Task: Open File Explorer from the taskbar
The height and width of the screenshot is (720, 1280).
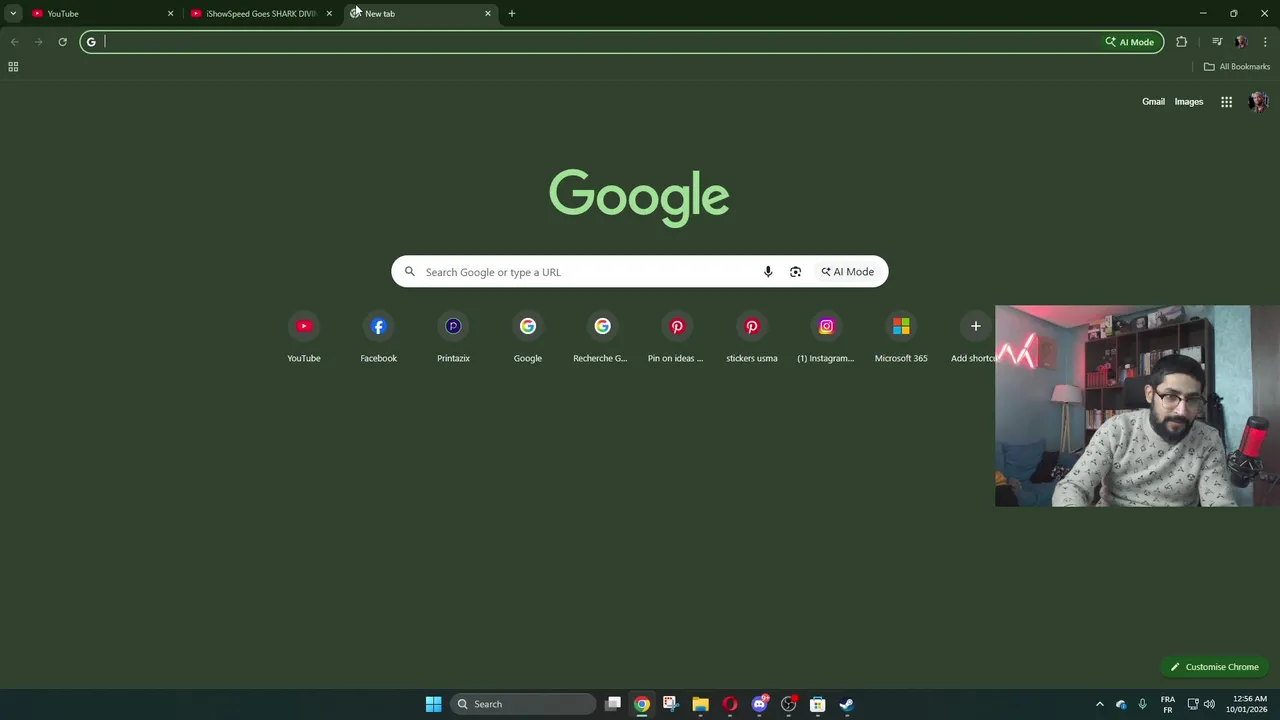Action: (x=700, y=704)
